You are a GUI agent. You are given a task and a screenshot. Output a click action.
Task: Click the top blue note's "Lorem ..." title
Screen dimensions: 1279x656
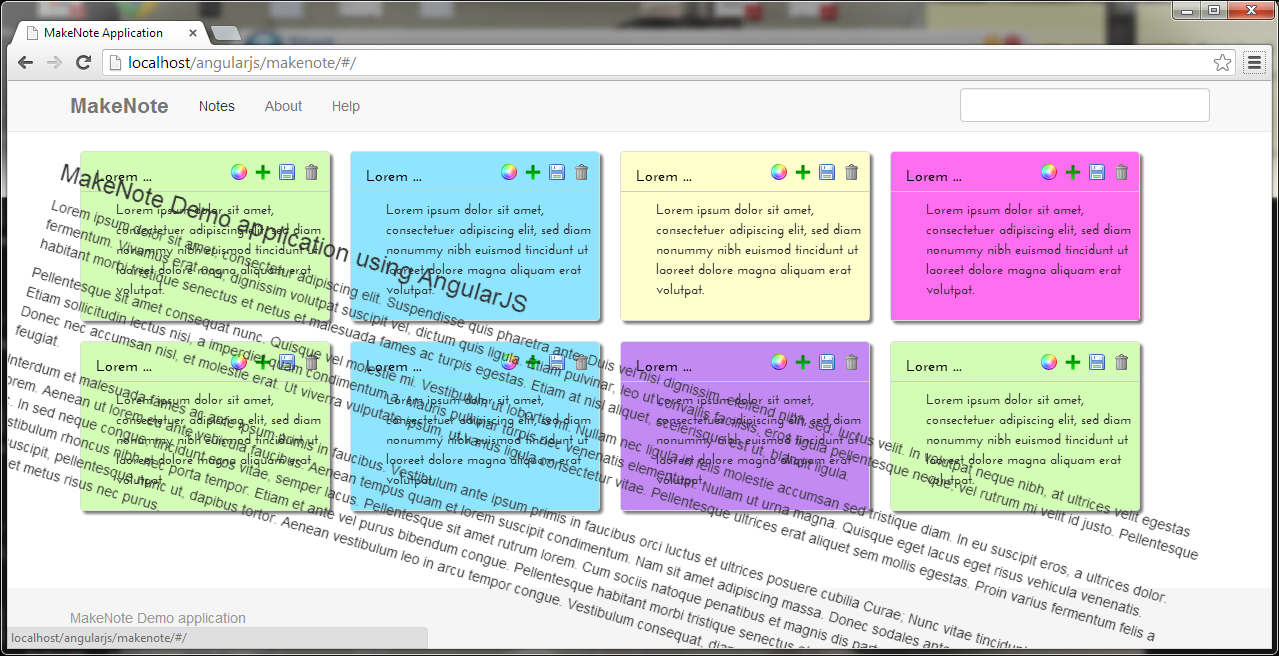click(x=394, y=176)
